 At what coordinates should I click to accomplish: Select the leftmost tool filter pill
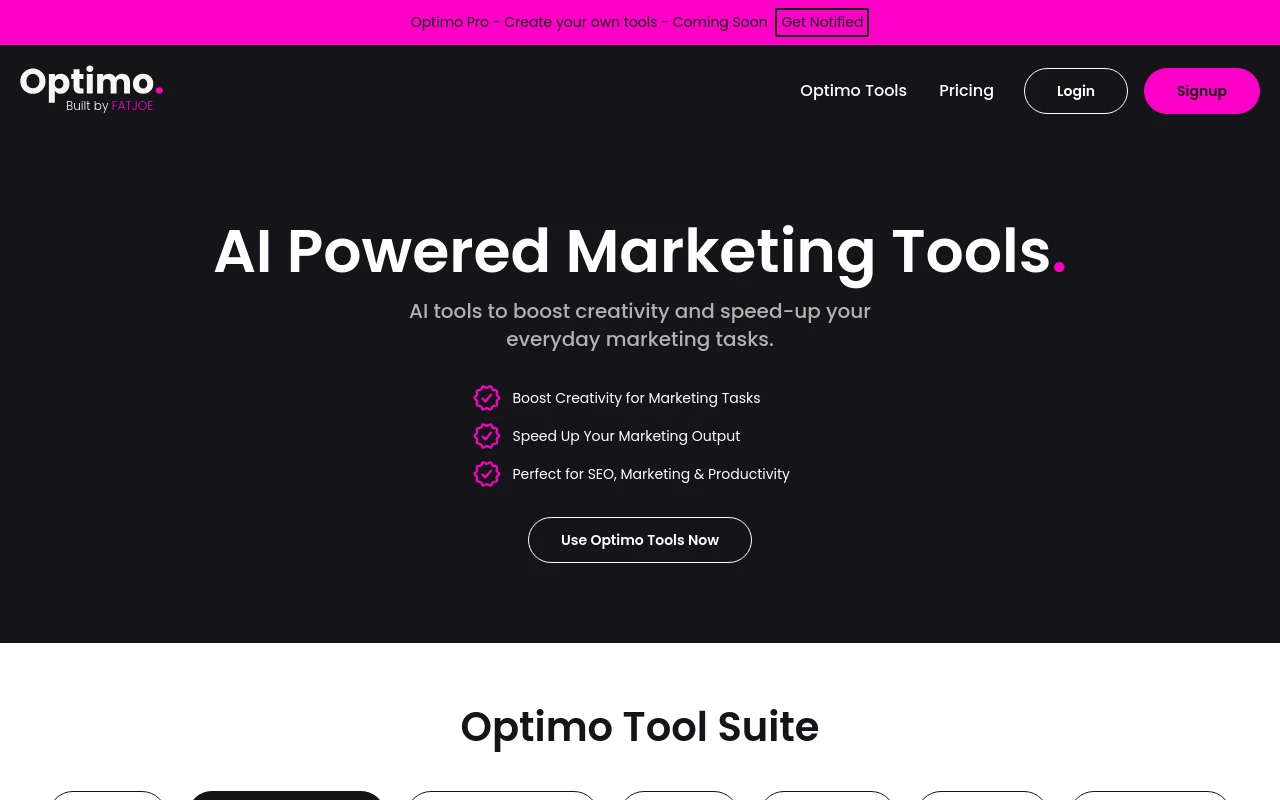[x=107, y=798]
